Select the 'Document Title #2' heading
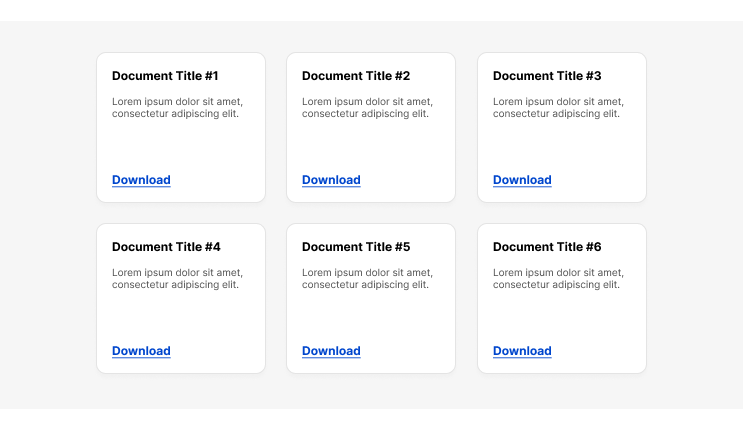 pyautogui.click(x=356, y=76)
